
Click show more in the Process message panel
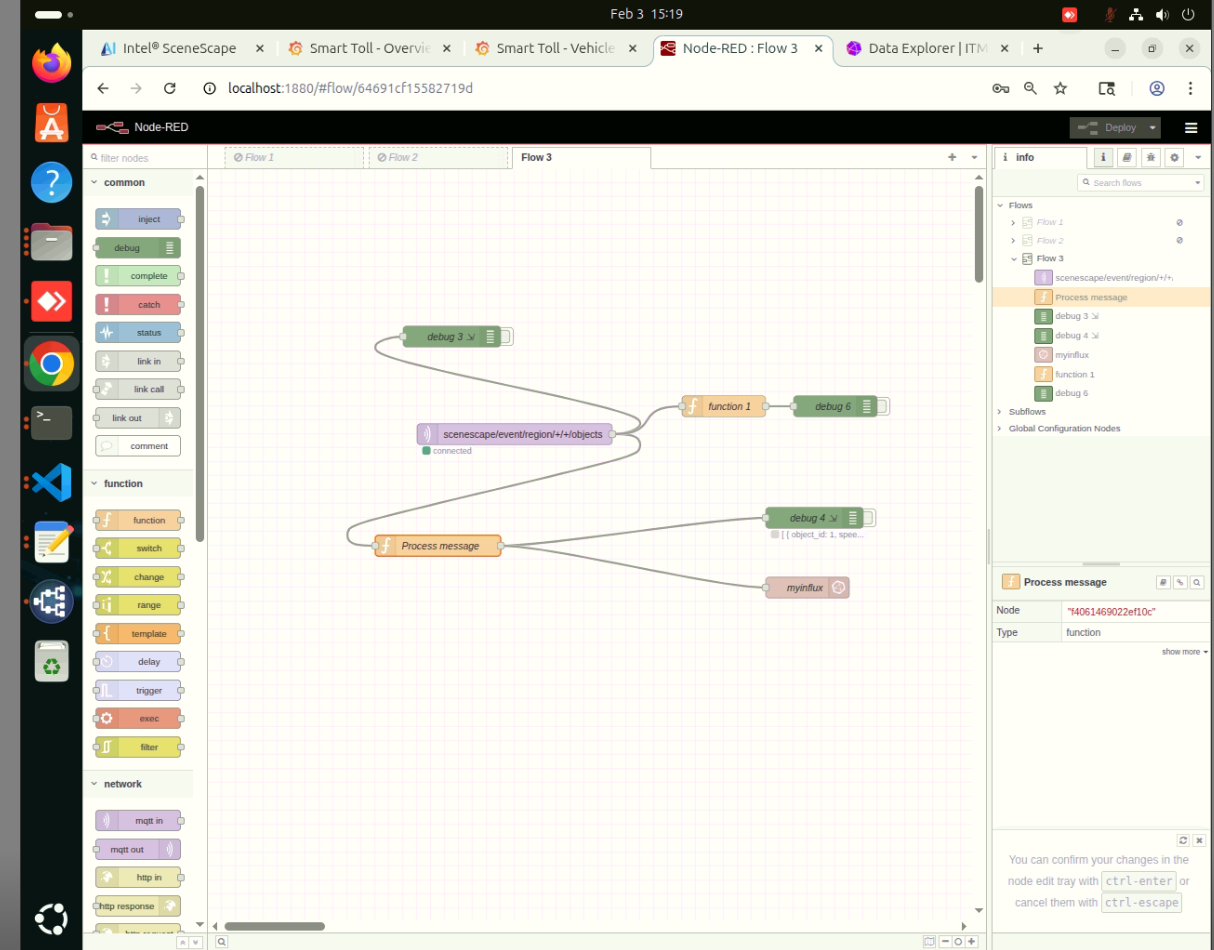tap(1182, 651)
